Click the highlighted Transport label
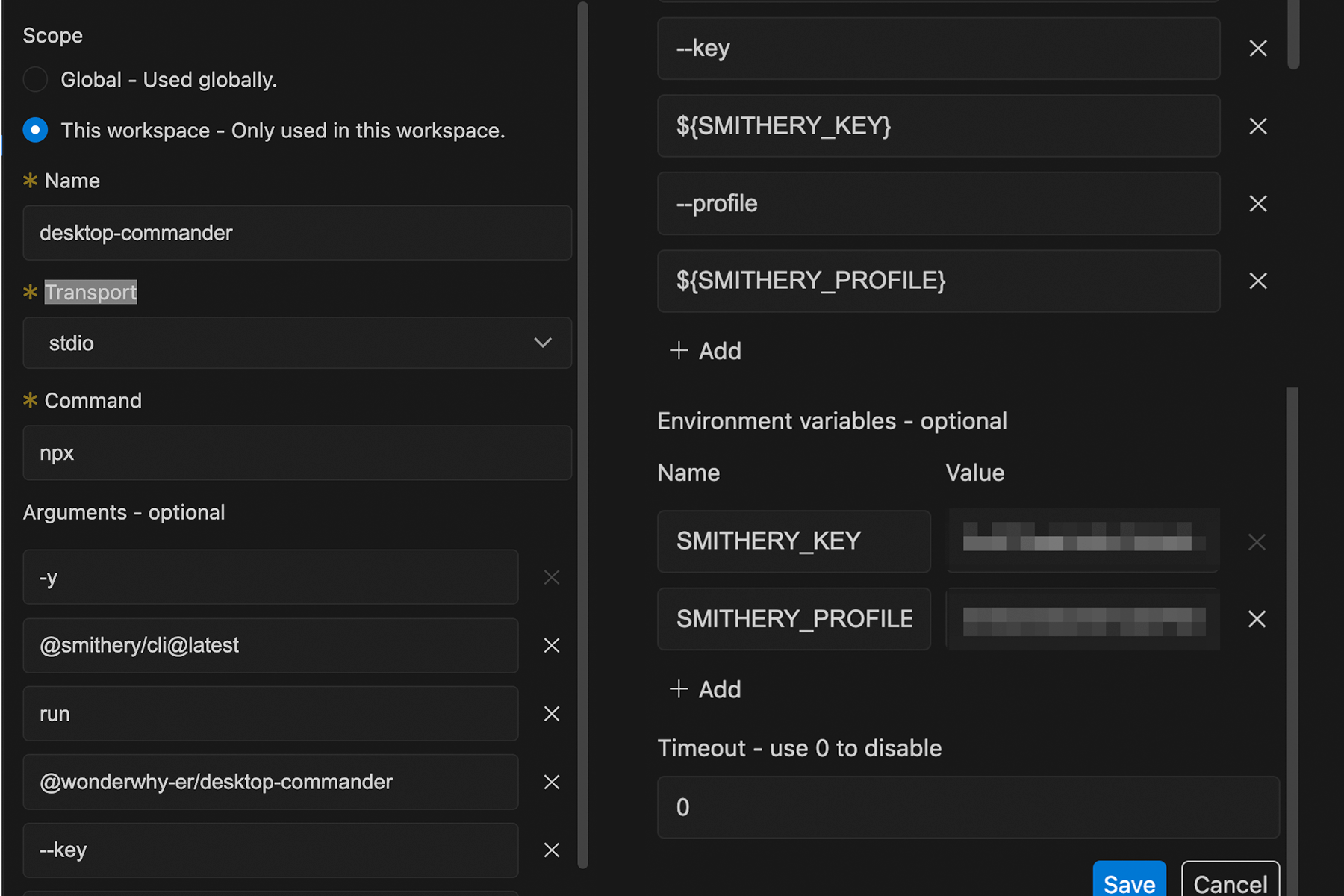 (x=90, y=292)
